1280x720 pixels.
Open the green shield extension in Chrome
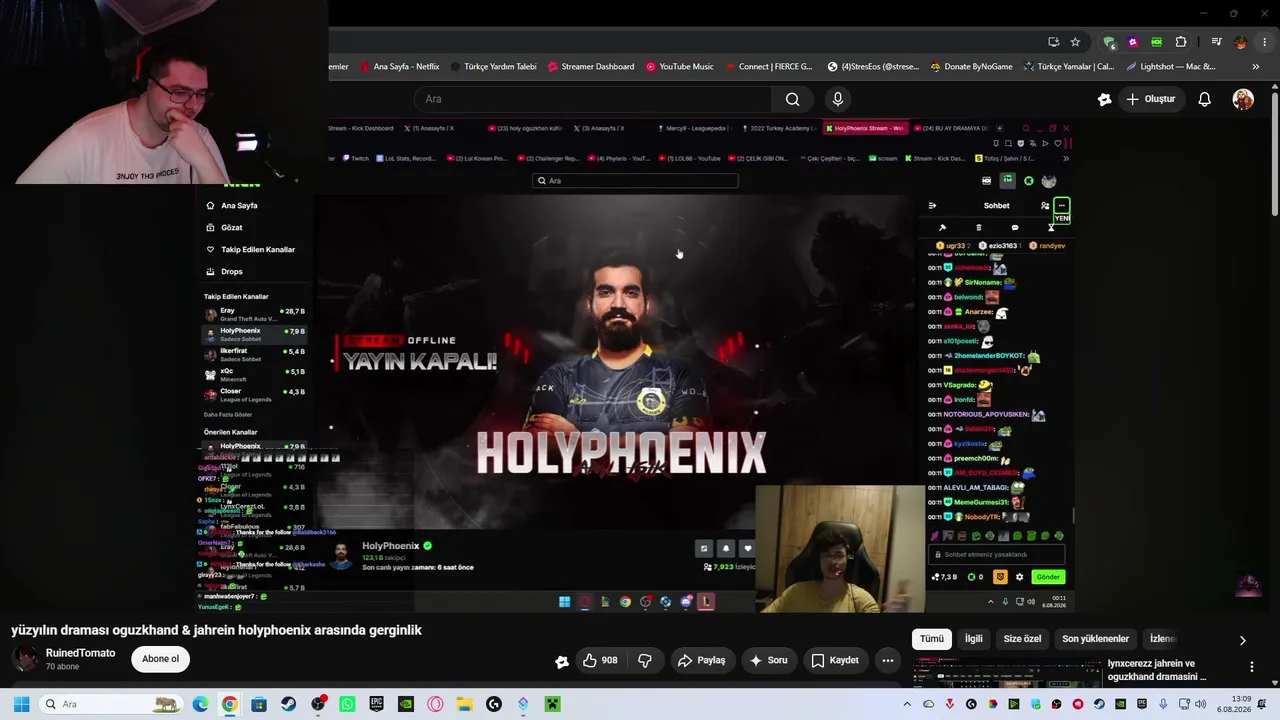pos(1109,42)
